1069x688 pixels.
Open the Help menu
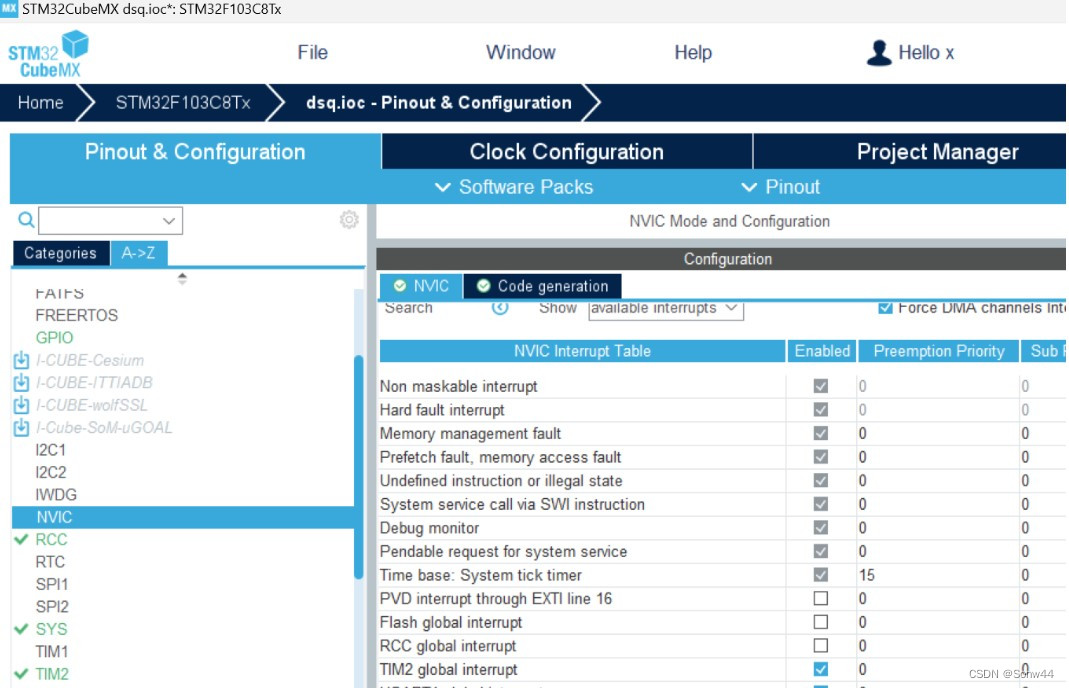[693, 53]
